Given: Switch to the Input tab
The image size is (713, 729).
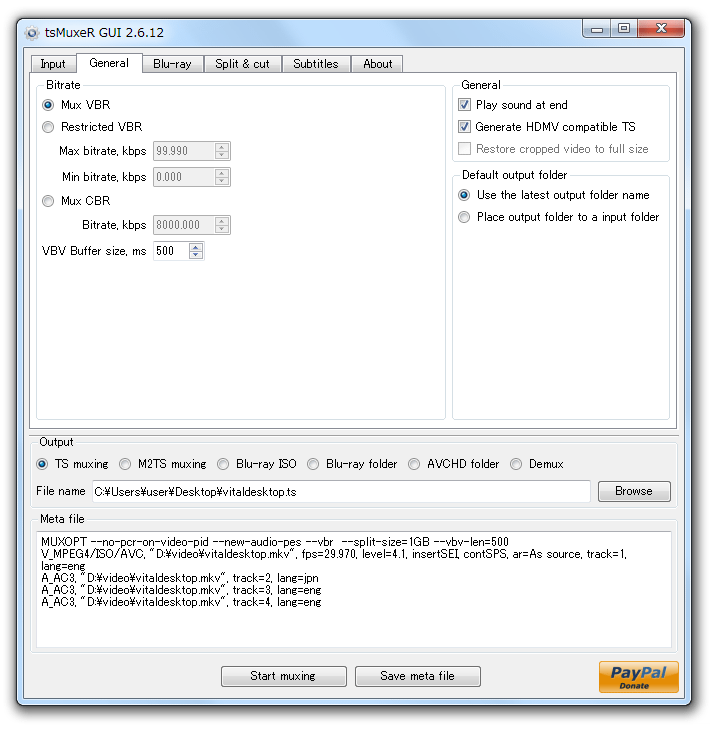Looking at the screenshot, I should pyautogui.click(x=53, y=64).
